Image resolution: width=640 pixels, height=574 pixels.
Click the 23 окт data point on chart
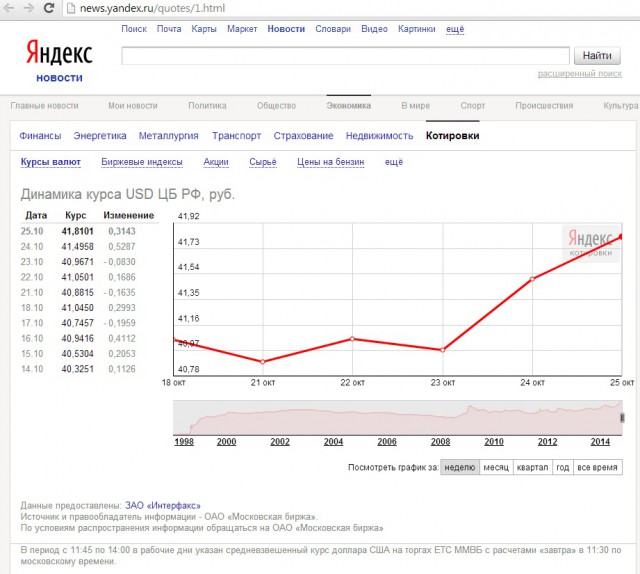click(x=443, y=350)
